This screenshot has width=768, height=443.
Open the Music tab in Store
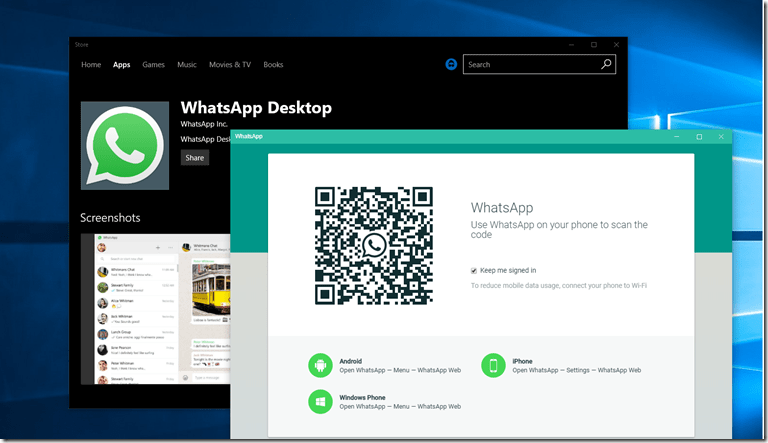(187, 65)
